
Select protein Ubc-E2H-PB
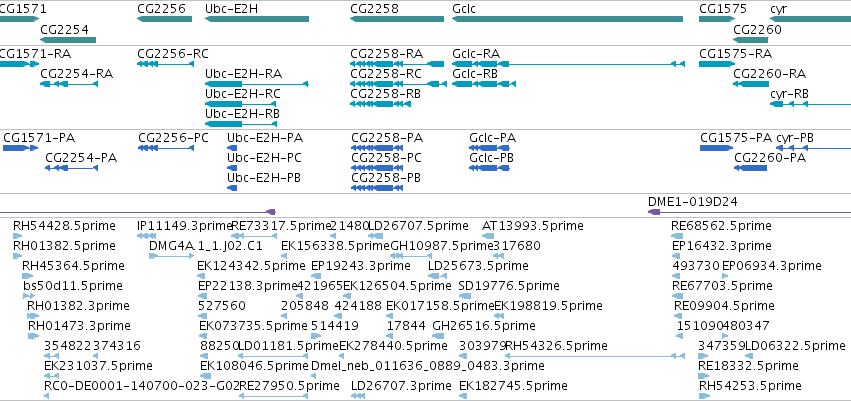[x=232, y=188]
